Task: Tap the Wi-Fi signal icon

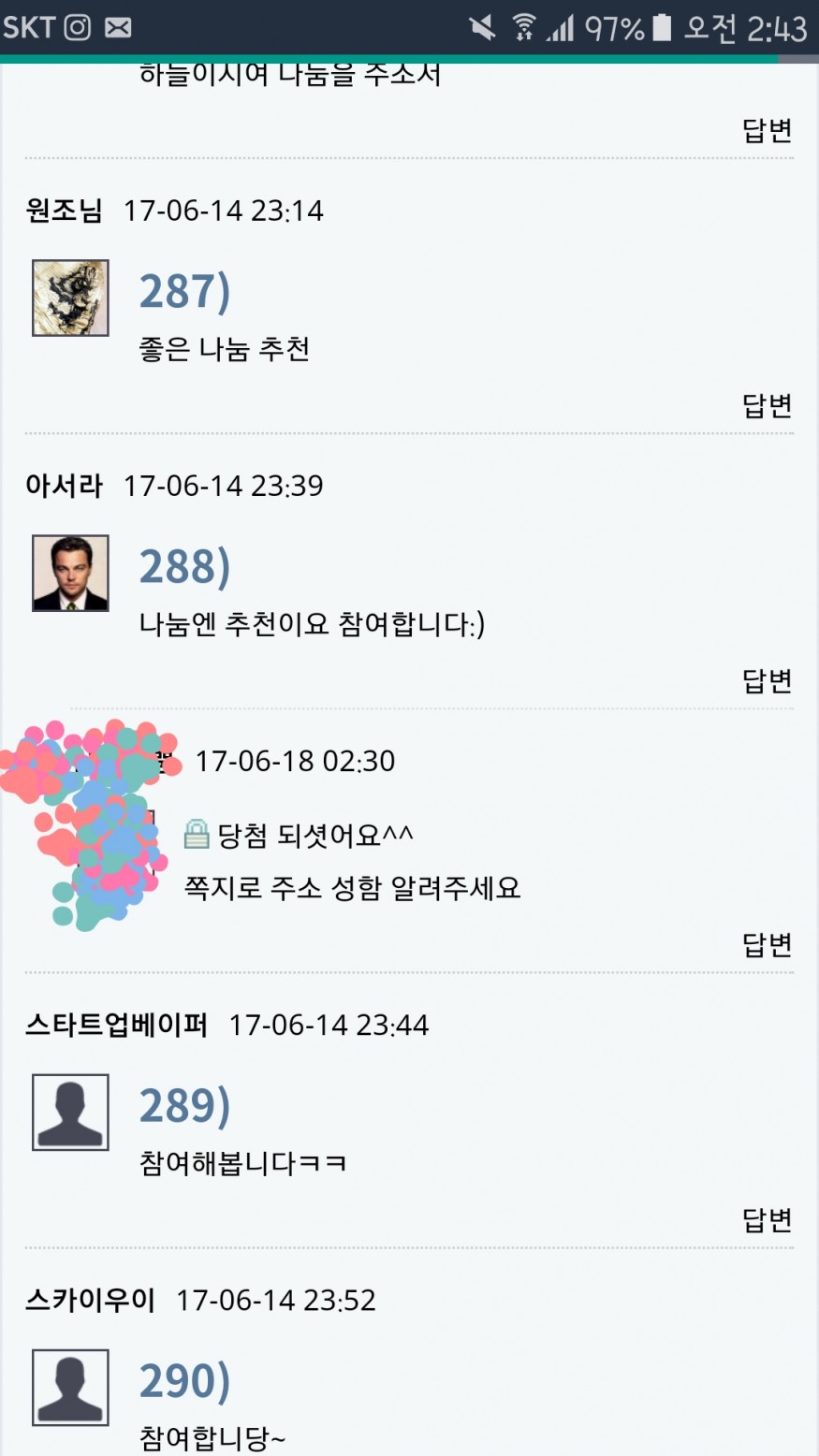Action: point(523,27)
